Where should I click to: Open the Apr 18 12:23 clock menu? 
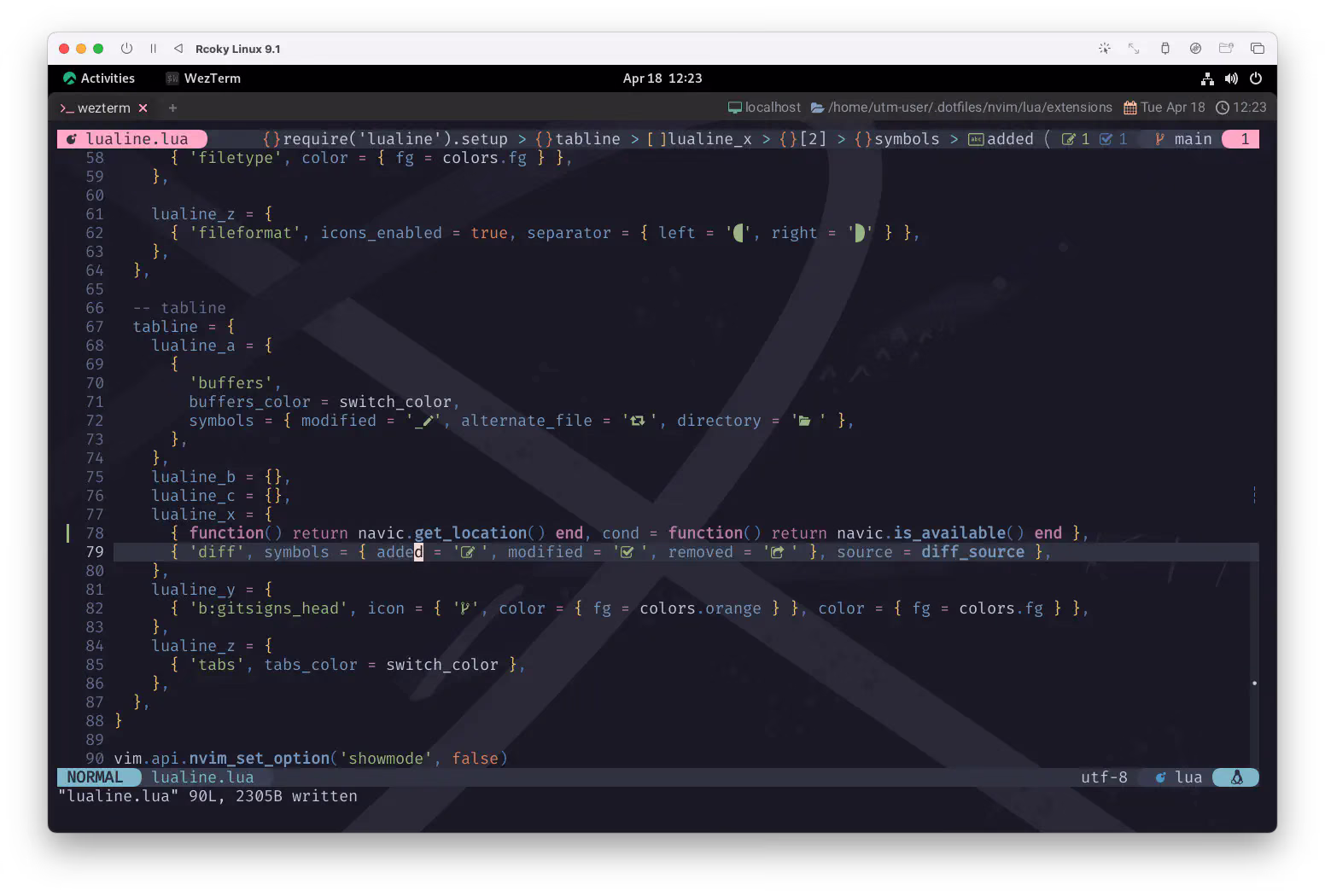662,79
